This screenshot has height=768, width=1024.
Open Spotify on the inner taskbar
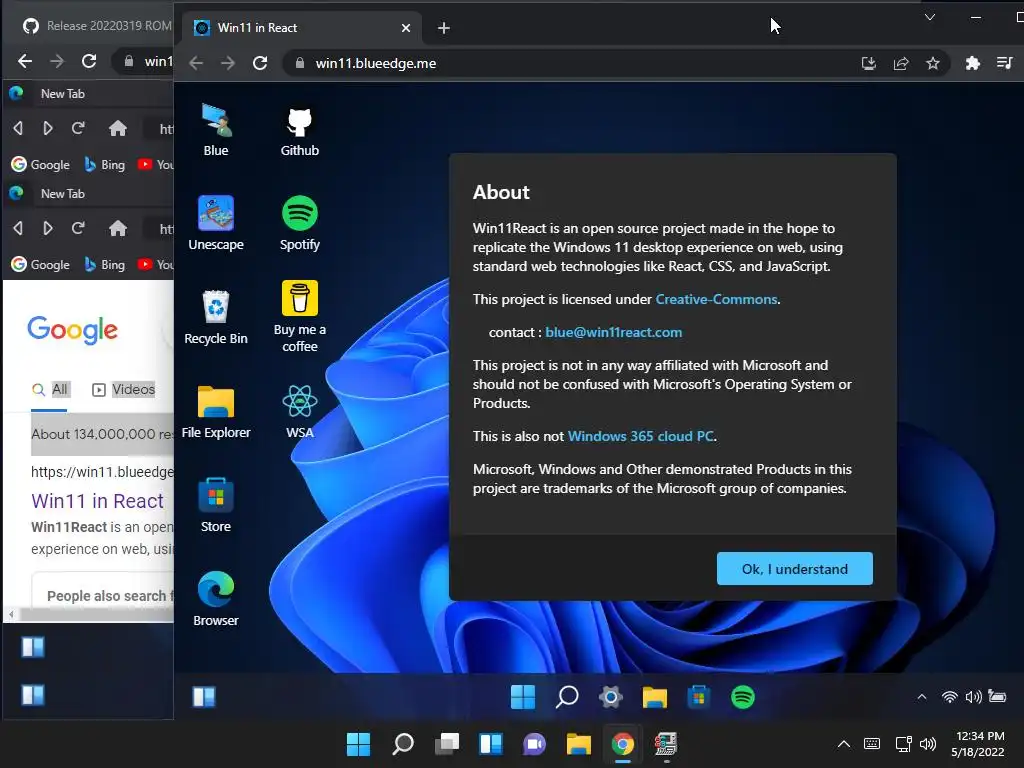click(743, 697)
